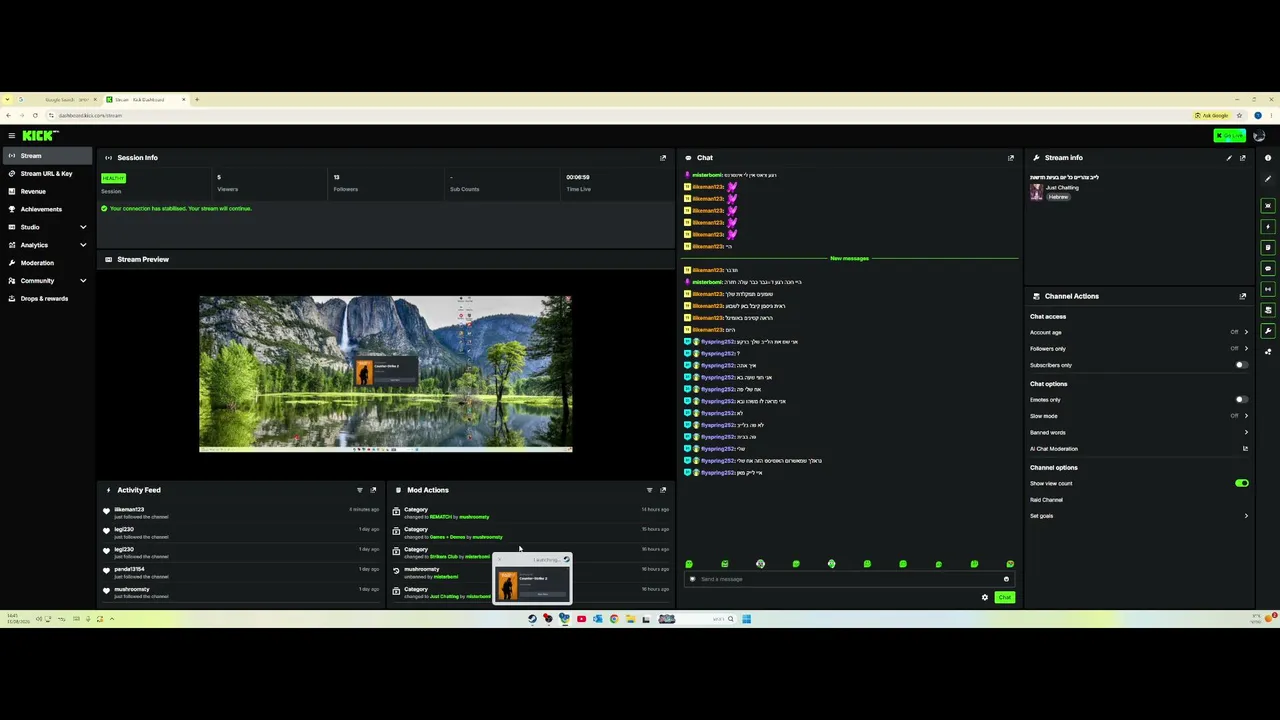Click panda13154 in the Activity Feed
1280x720 pixels.
pos(129,570)
